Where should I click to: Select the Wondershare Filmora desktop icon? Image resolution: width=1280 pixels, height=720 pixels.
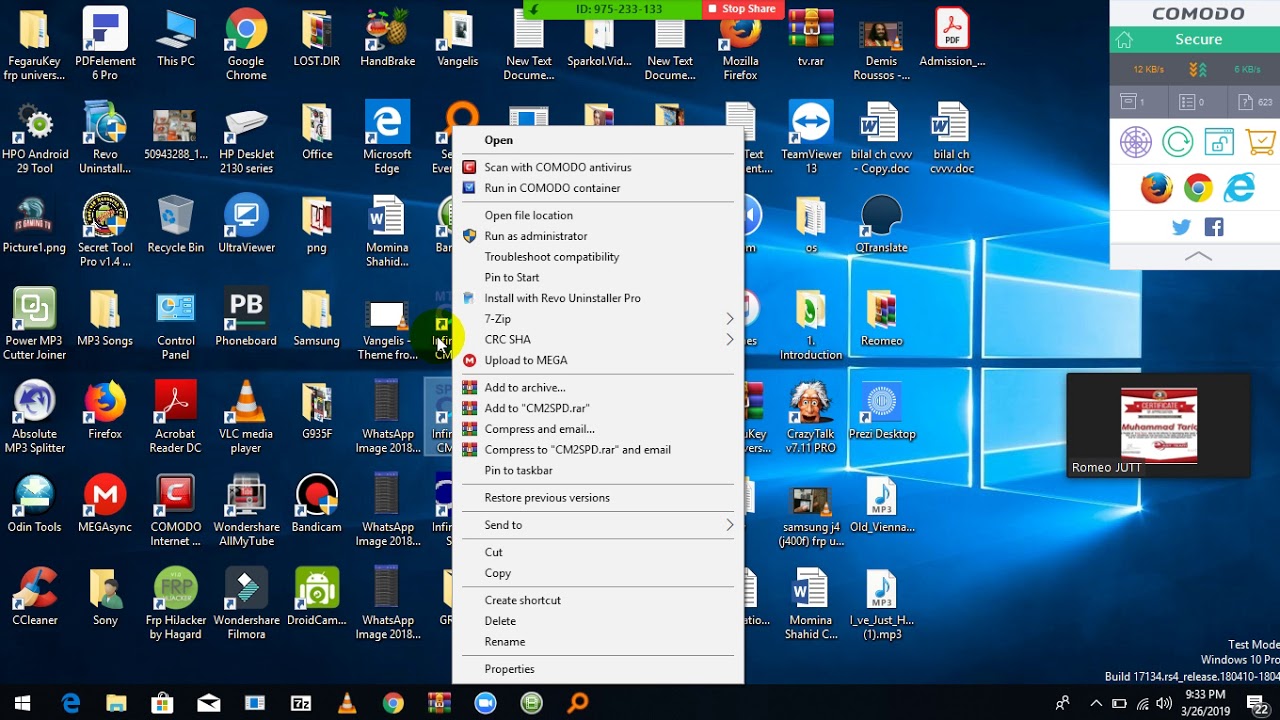pyautogui.click(x=246, y=604)
